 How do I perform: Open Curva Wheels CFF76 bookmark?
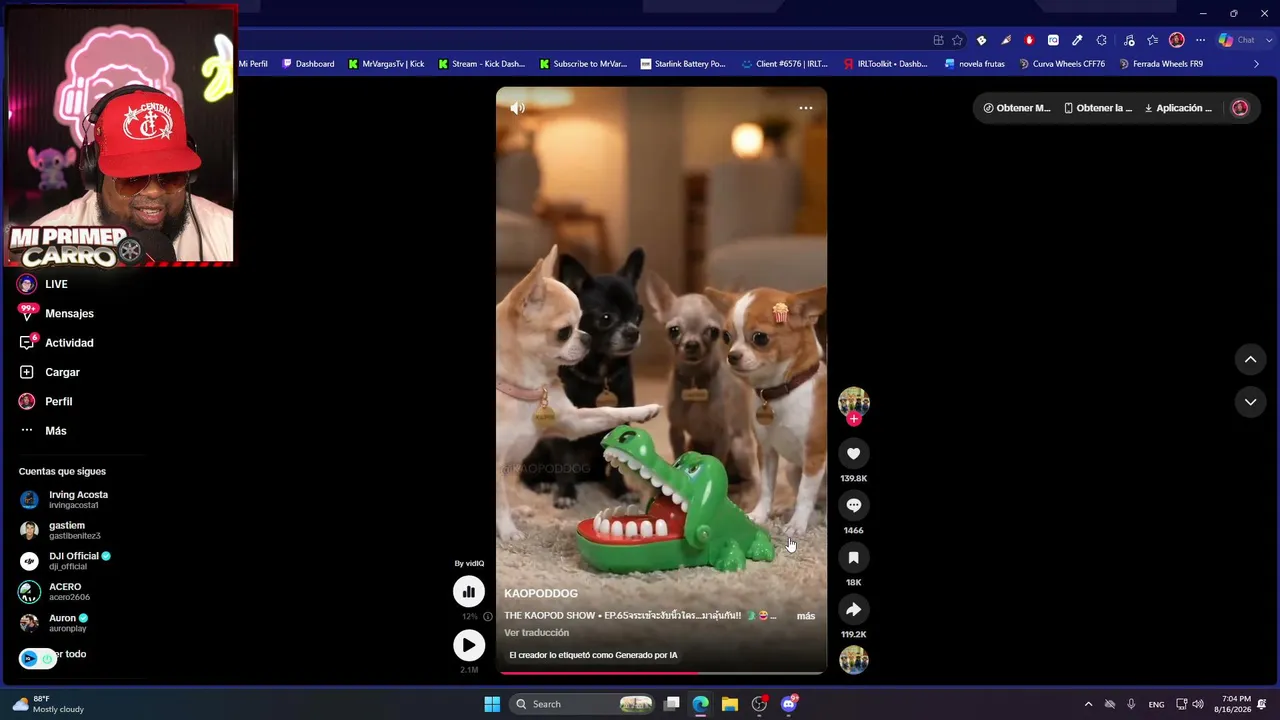(x=1062, y=64)
